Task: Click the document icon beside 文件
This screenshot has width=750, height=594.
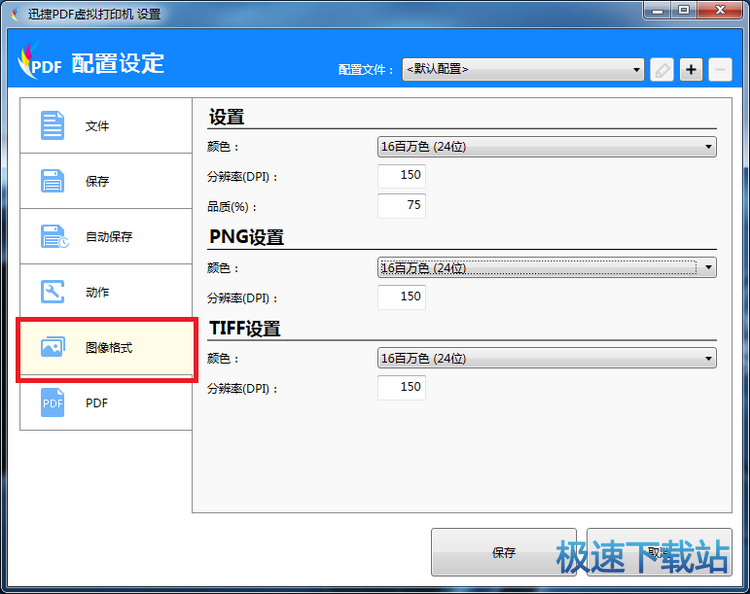Action: click(x=52, y=125)
